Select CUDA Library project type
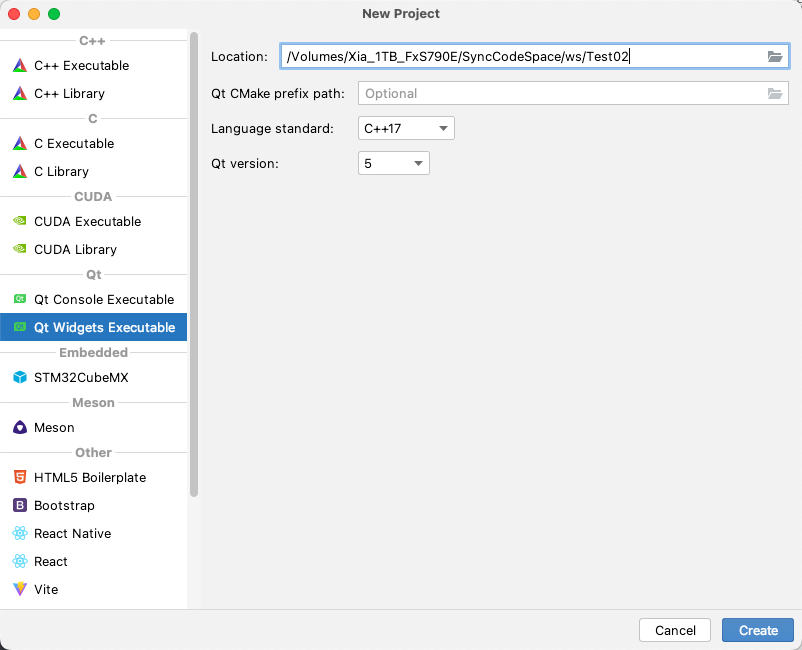802x650 pixels. point(94,250)
